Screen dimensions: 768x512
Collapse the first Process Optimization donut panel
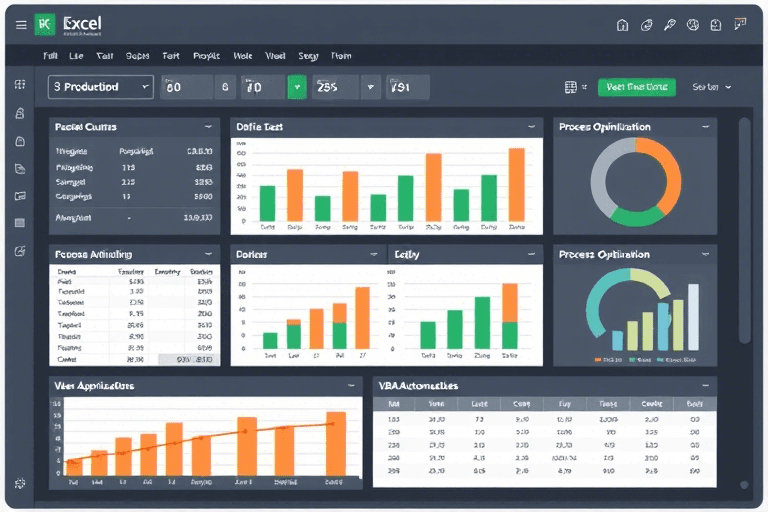pyautogui.click(x=705, y=127)
